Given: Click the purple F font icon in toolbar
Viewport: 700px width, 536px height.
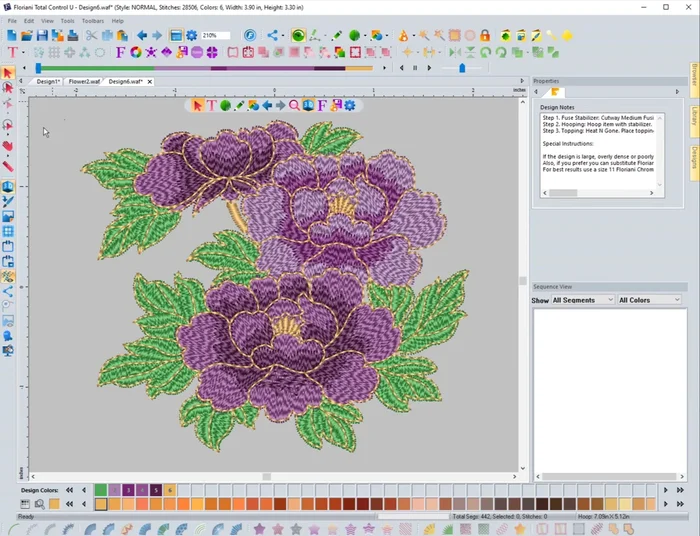Looking at the screenshot, I should [121, 52].
